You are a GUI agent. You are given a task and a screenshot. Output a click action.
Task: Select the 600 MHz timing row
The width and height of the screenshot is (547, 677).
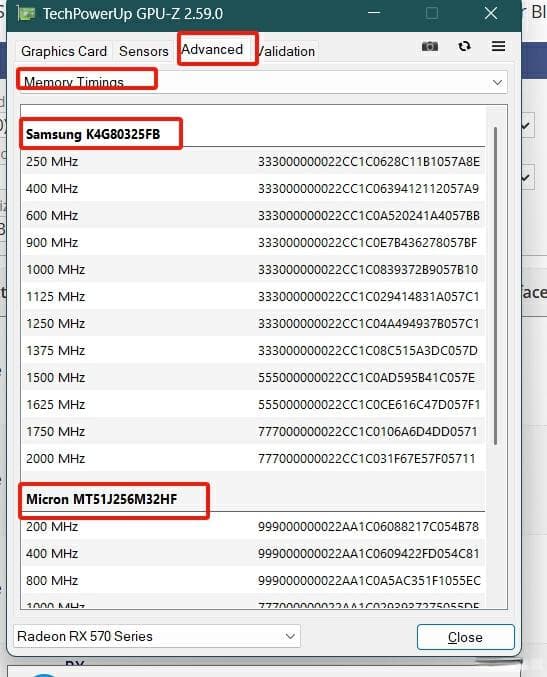pyautogui.click(x=253, y=215)
